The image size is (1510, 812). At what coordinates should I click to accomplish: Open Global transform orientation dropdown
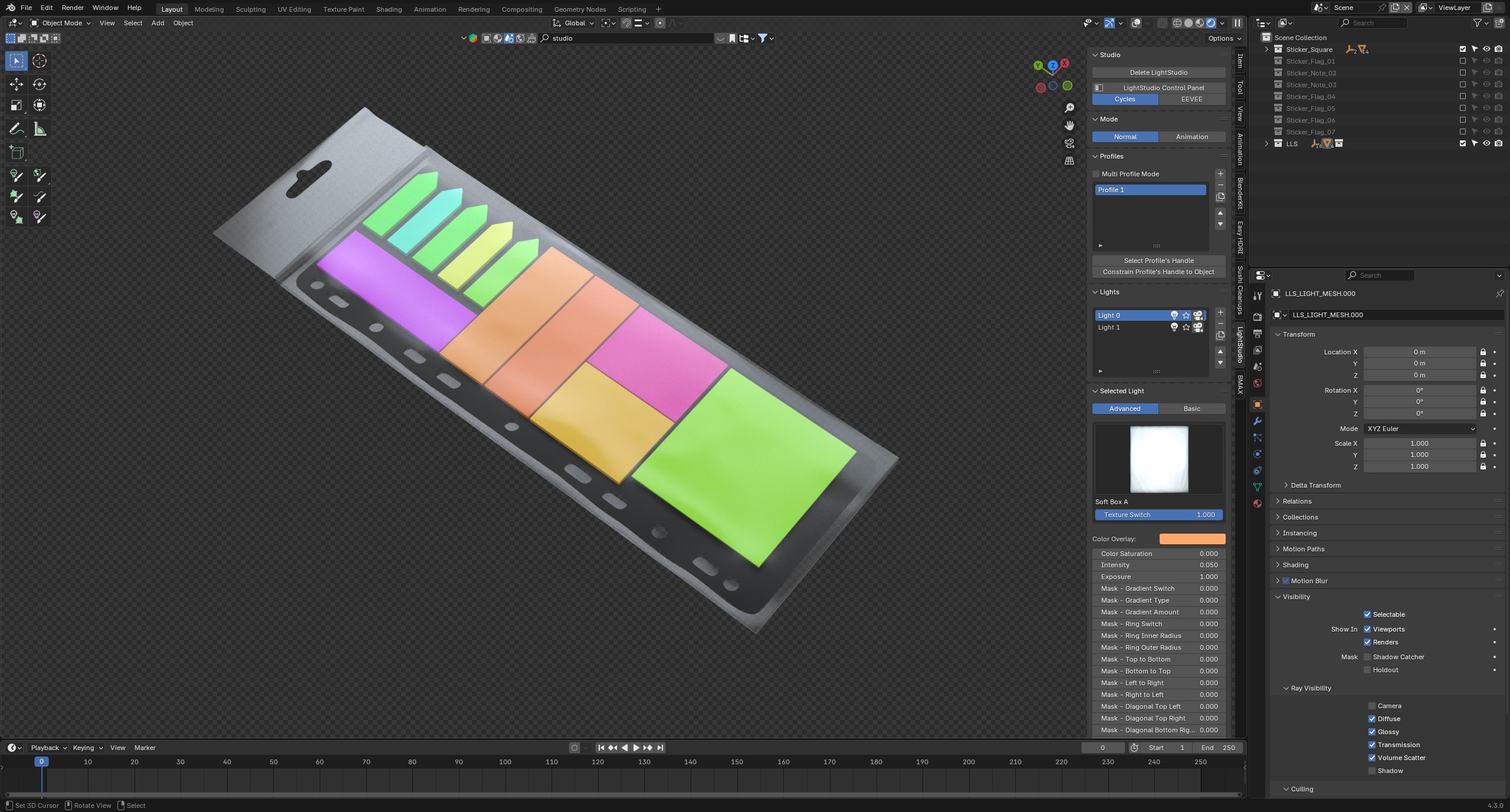pyautogui.click(x=573, y=23)
